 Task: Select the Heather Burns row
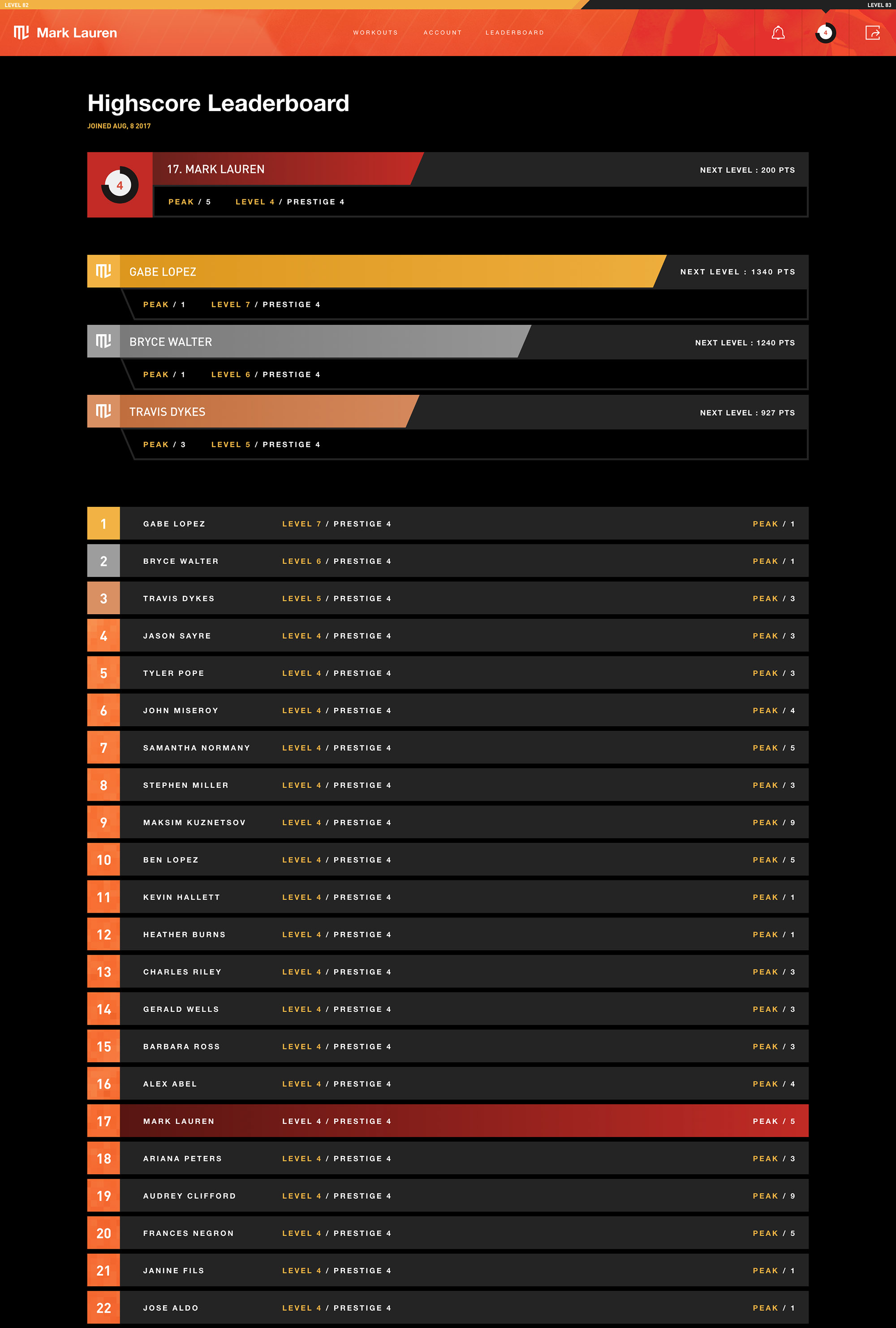coord(448,934)
